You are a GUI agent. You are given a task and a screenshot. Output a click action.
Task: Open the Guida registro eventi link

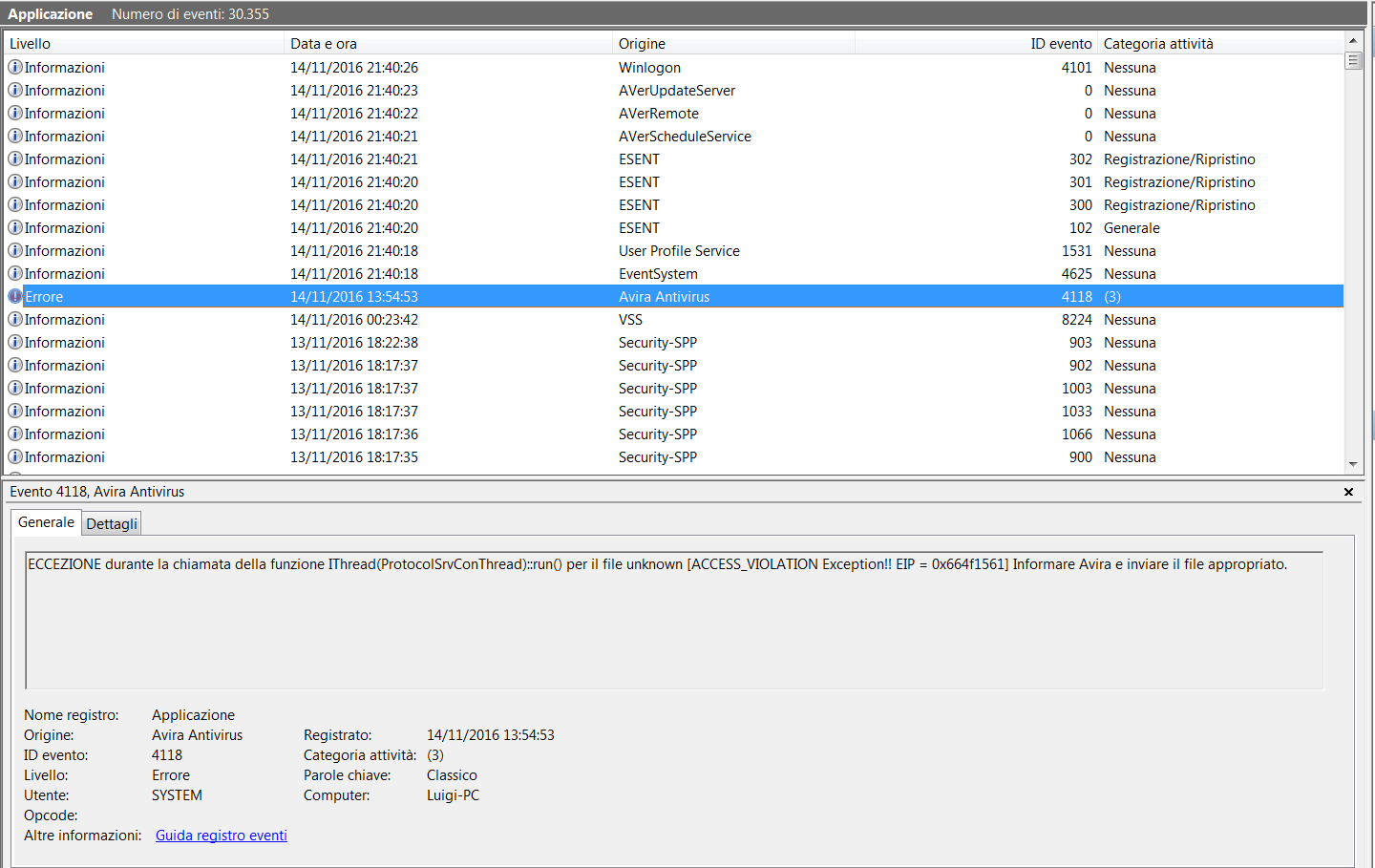(x=222, y=836)
